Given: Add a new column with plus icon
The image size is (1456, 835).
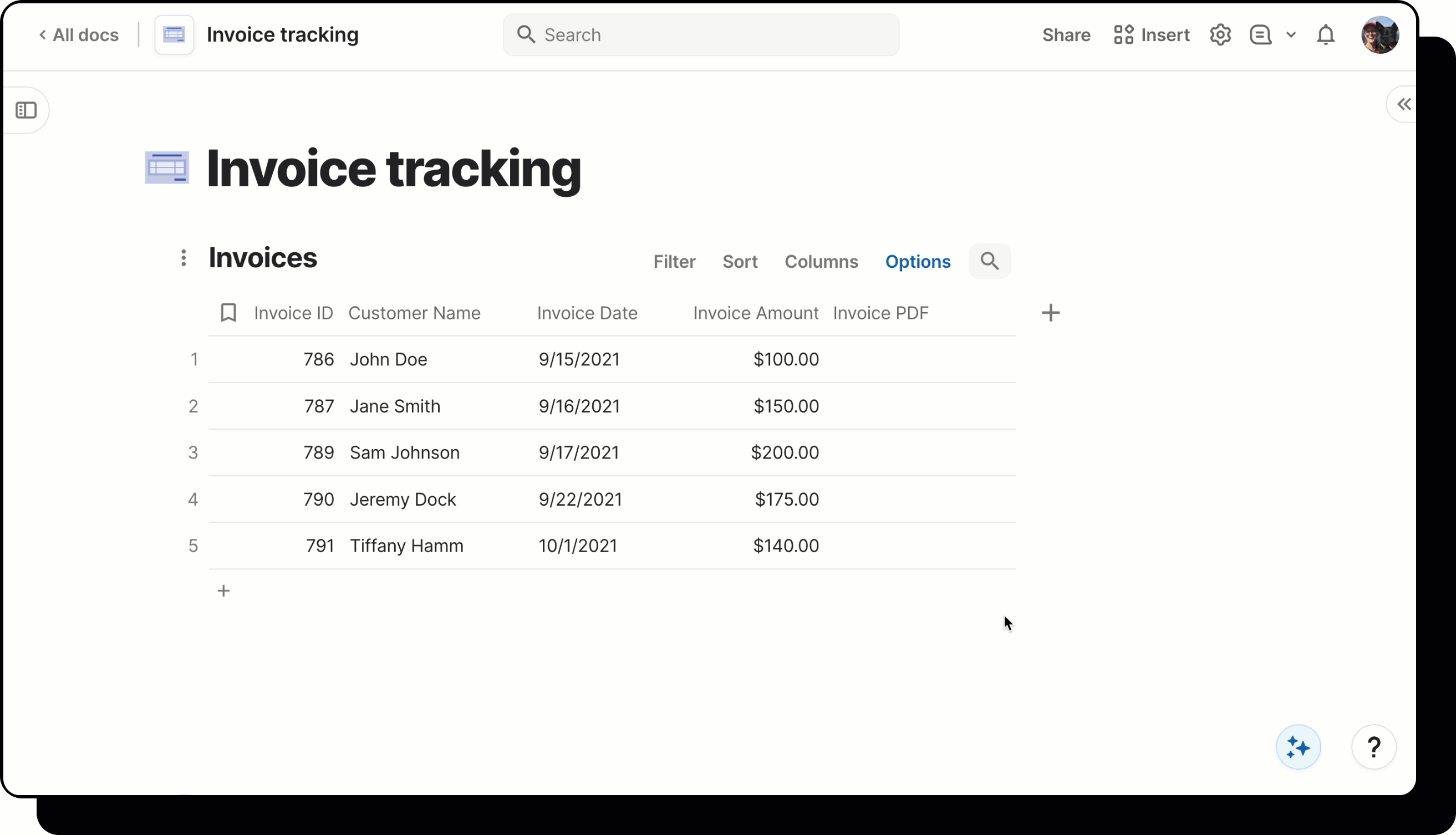Looking at the screenshot, I should click(x=1051, y=313).
